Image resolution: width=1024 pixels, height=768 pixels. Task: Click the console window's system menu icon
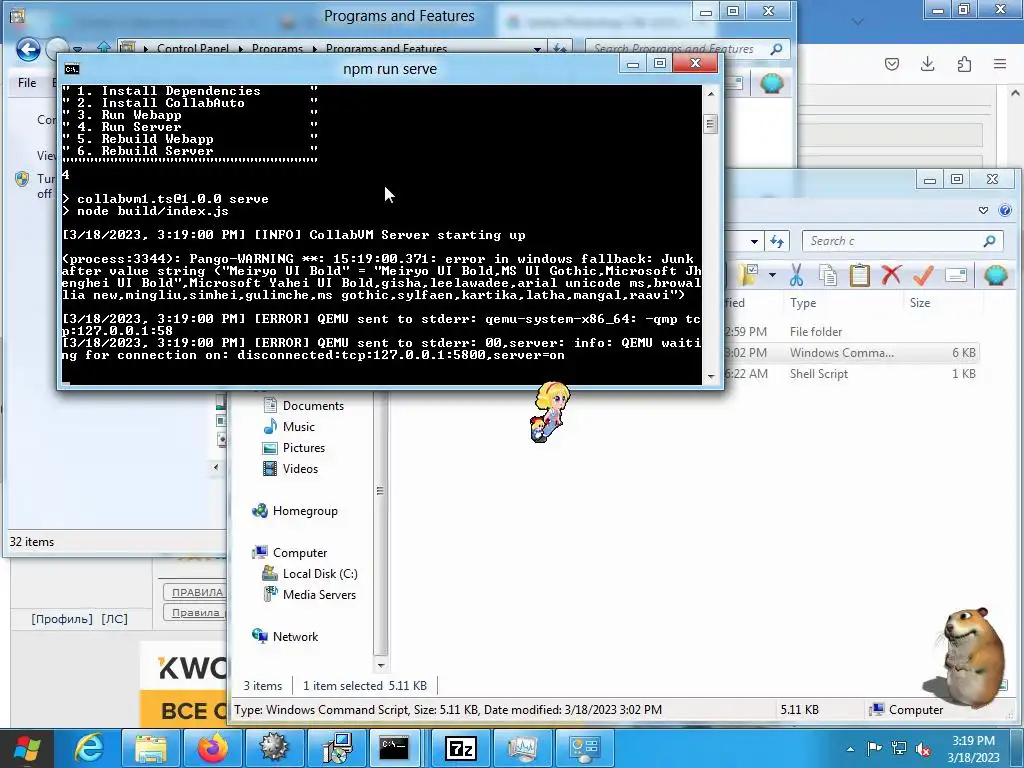[x=72, y=69]
